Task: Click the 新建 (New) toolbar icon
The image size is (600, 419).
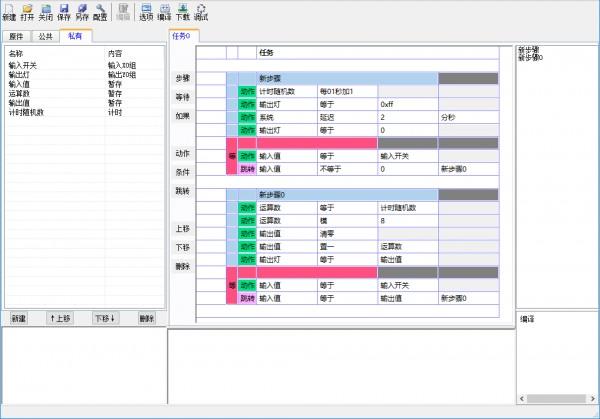Action: point(9,12)
